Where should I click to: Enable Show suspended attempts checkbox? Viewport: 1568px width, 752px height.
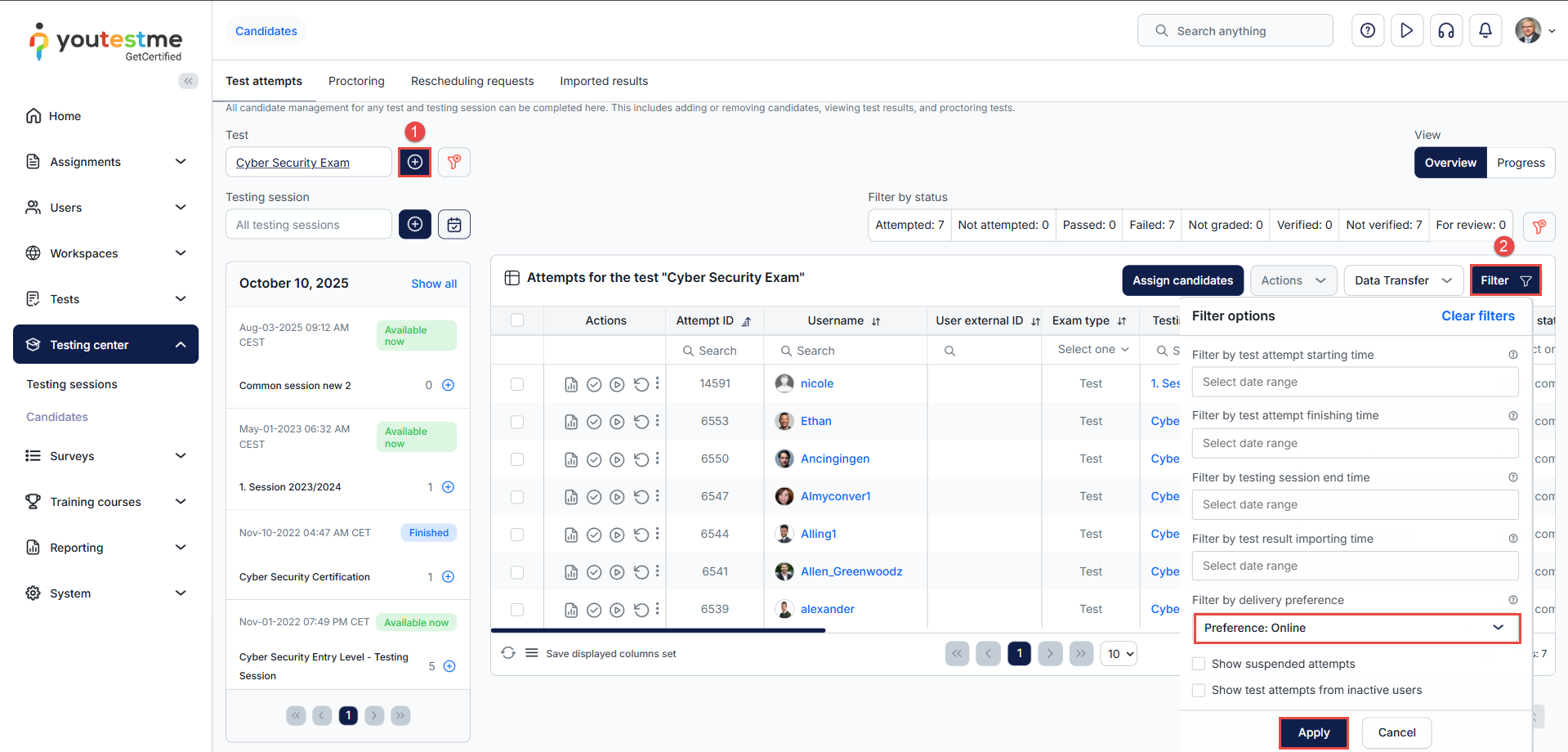(1199, 664)
